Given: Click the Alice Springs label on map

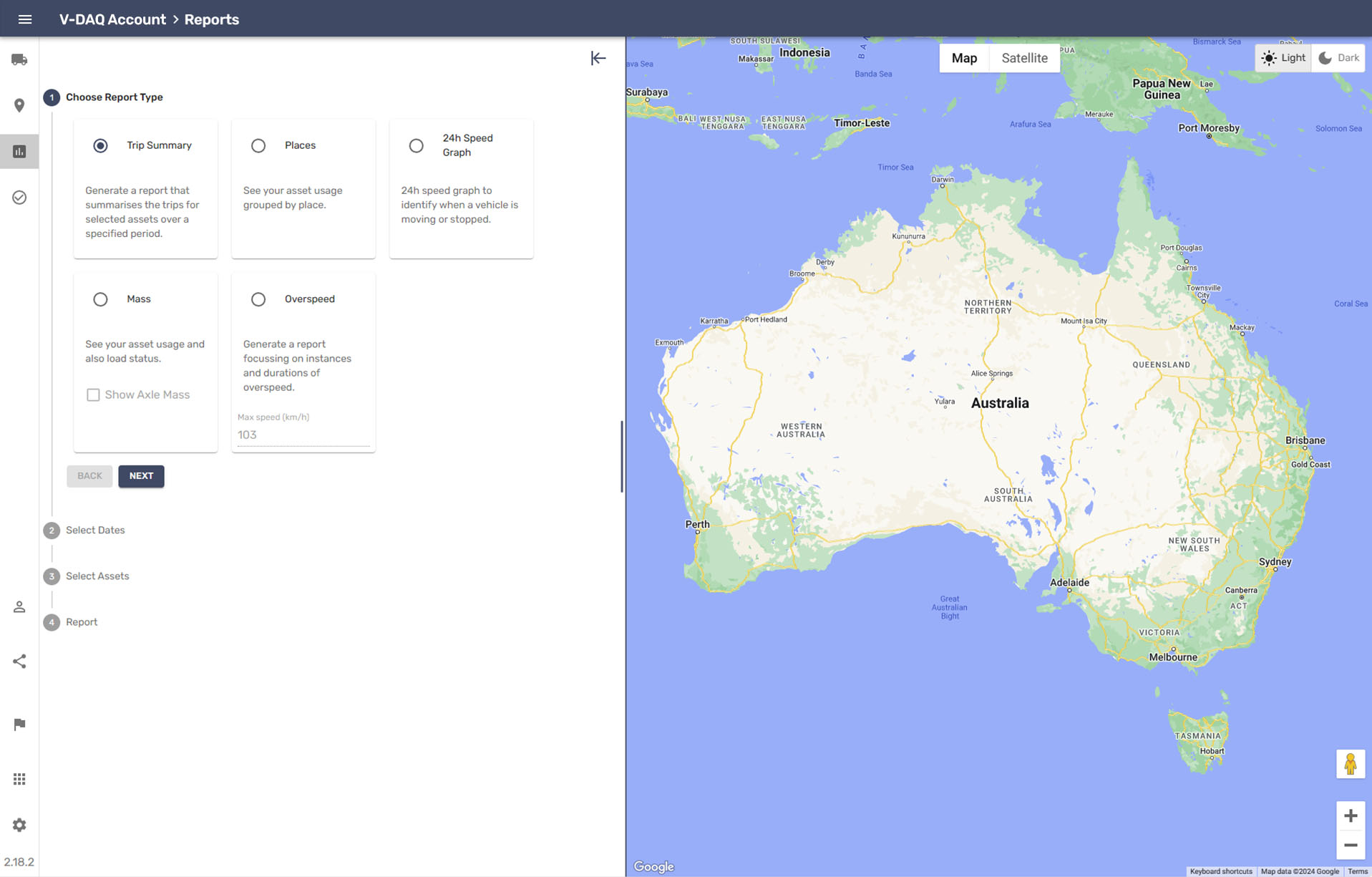Looking at the screenshot, I should tap(991, 373).
